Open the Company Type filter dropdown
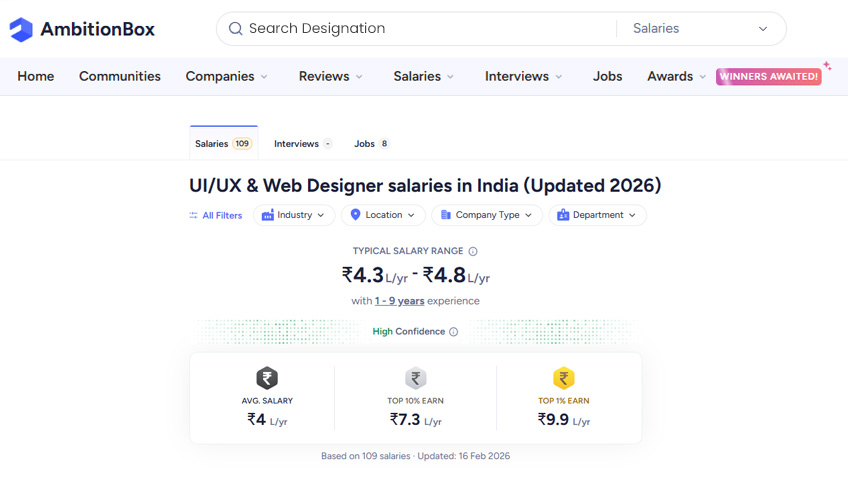Screen dimensions: 848x477 (x=487, y=215)
